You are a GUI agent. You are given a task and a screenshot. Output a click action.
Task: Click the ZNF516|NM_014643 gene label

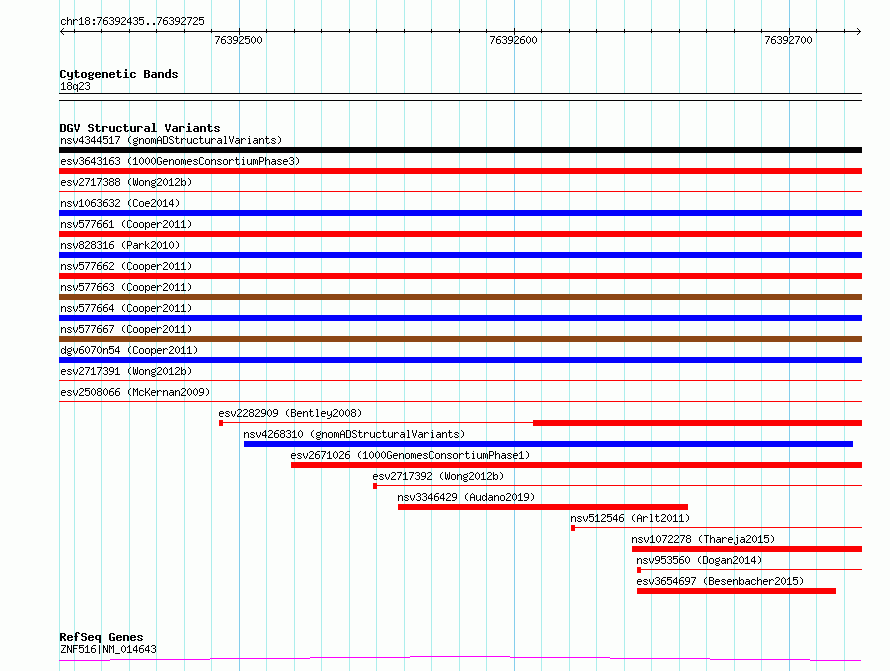[108, 649]
